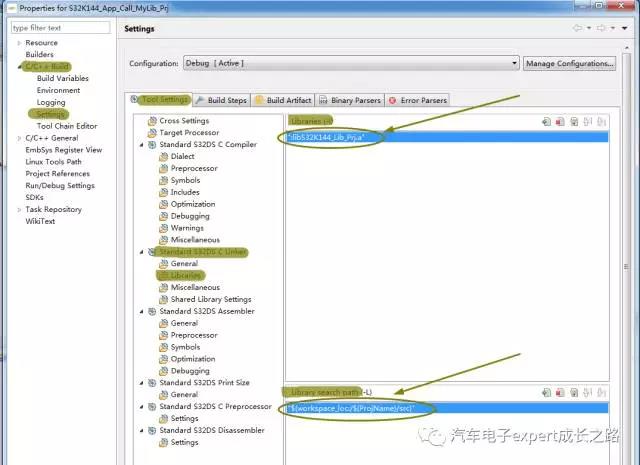The width and height of the screenshot is (640, 465).
Task: Click back navigation arrow in Settings header
Action: [577, 29]
